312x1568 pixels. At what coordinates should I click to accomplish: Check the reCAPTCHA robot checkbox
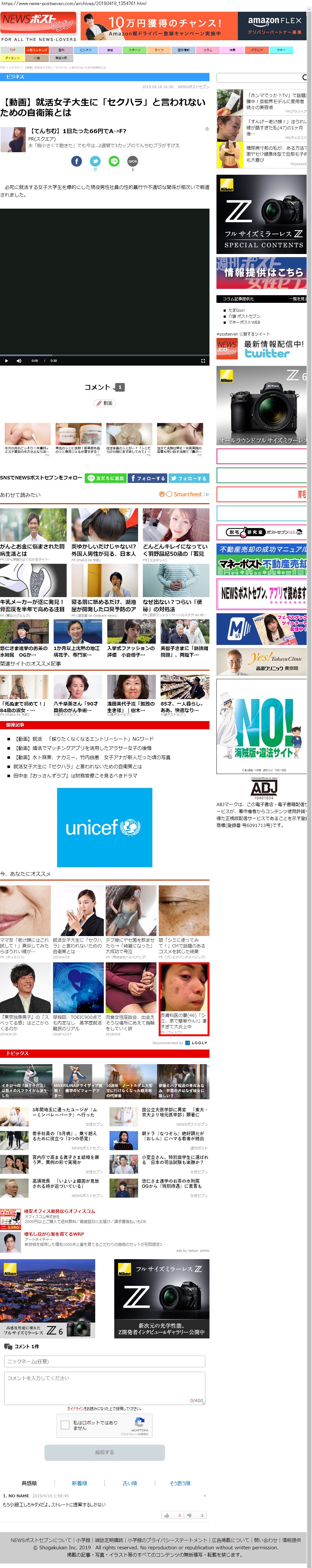coord(65,1424)
